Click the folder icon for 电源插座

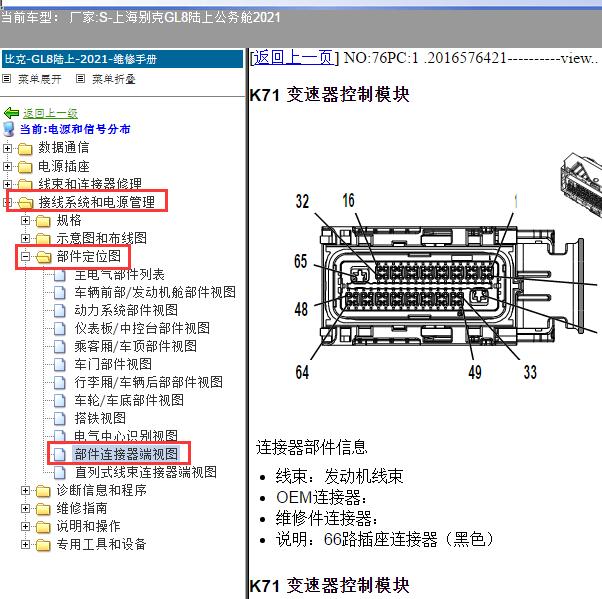[x=25, y=167]
